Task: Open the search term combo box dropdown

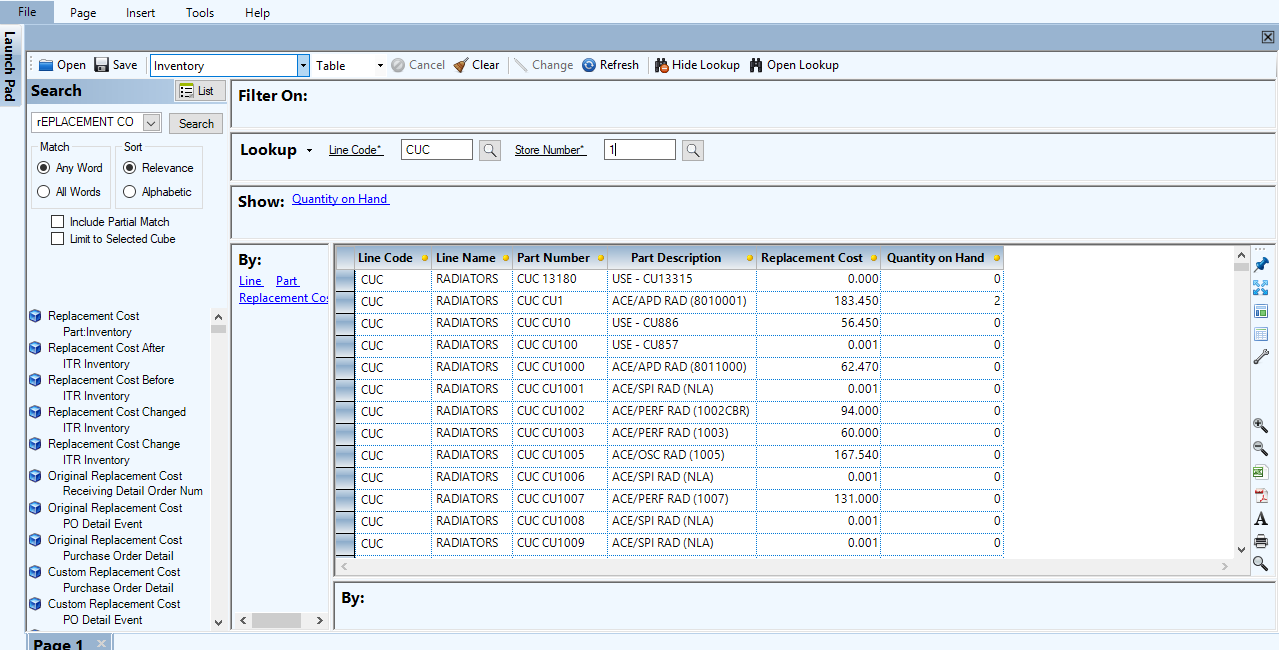Action: click(x=151, y=123)
